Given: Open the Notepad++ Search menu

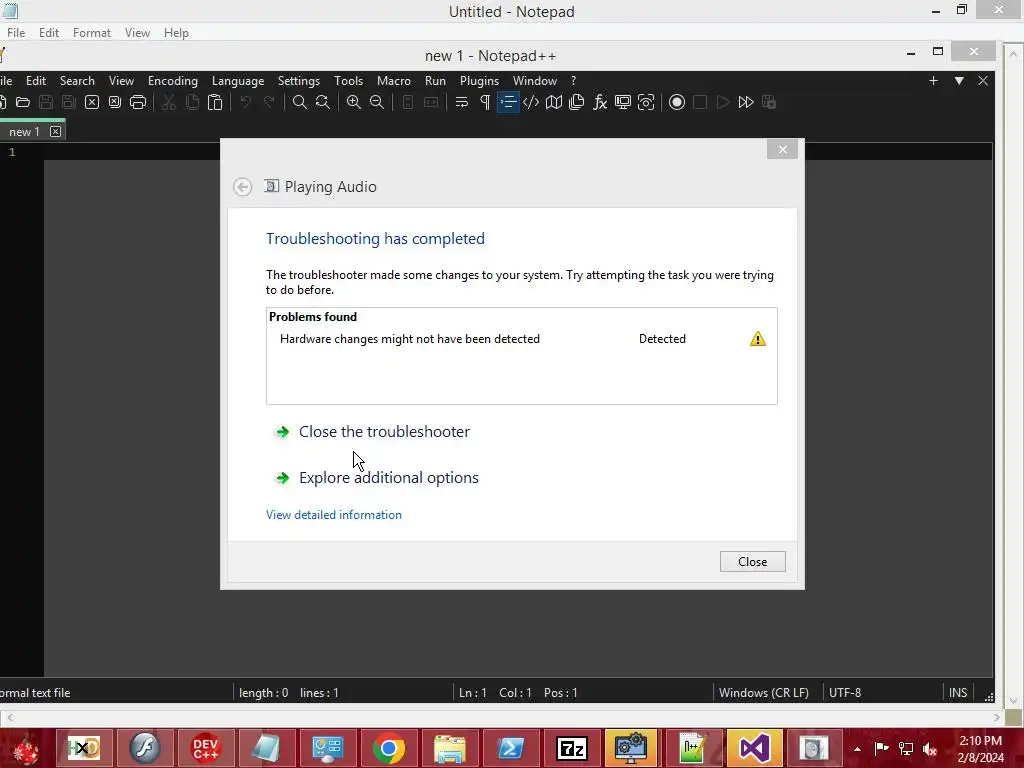Looking at the screenshot, I should [x=77, y=80].
